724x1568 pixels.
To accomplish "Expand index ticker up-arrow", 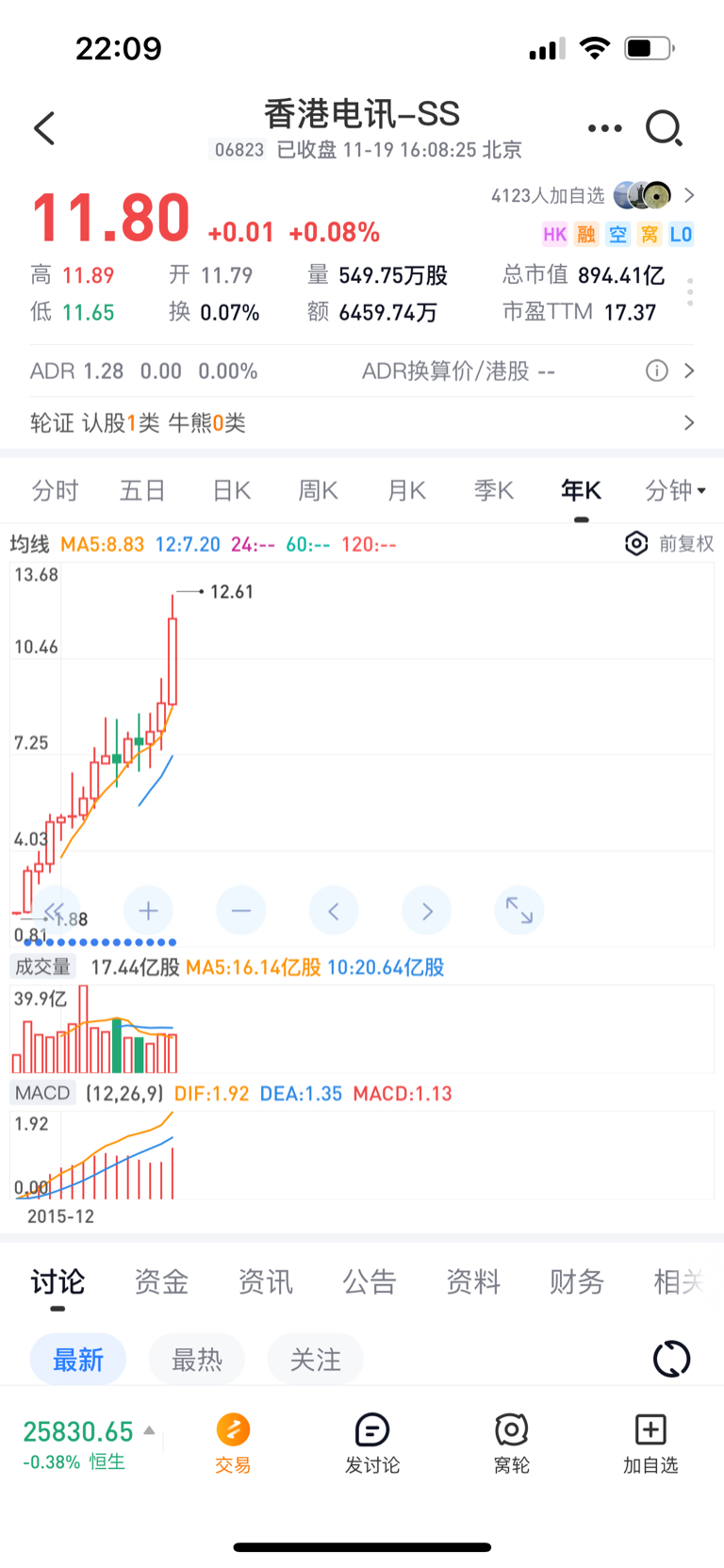I will 149,1430.
